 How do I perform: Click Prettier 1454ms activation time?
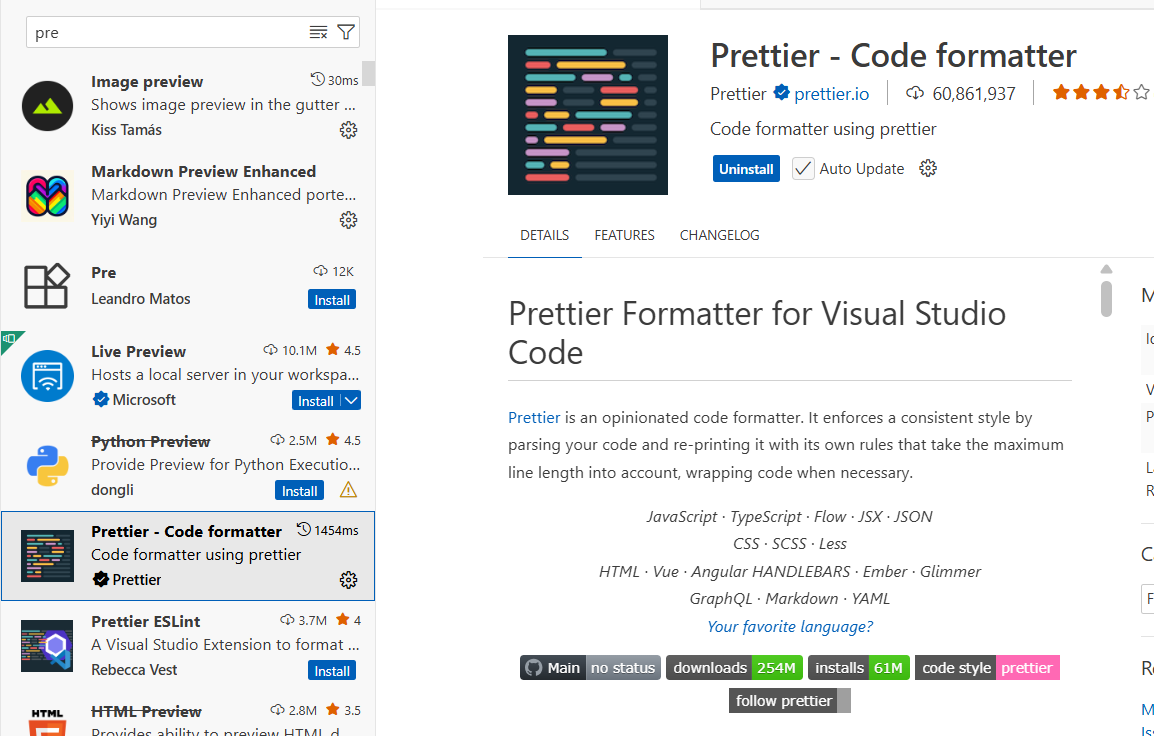click(328, 530)
